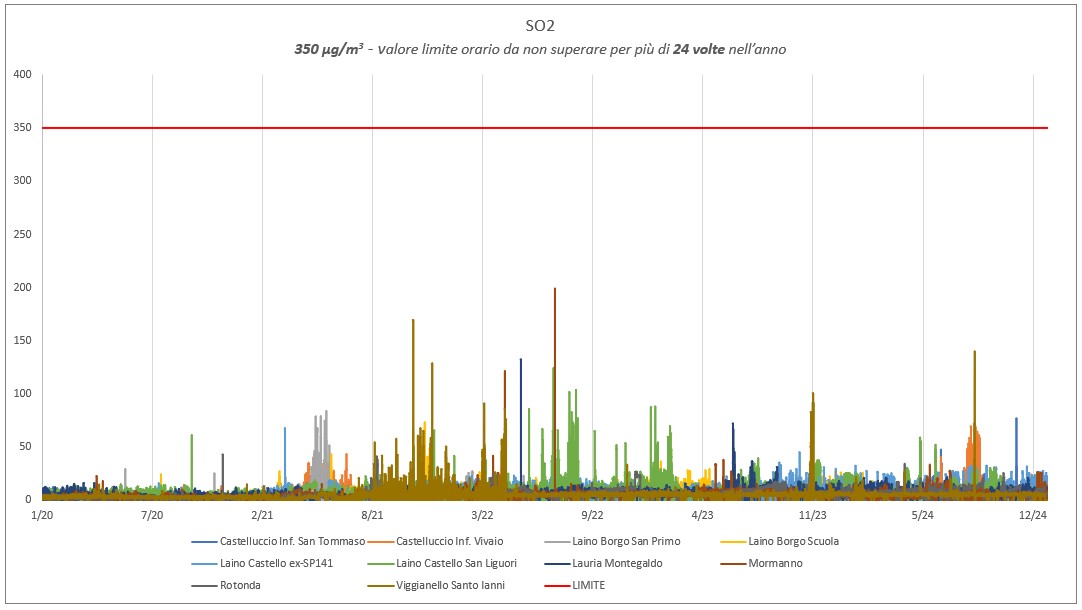Click the 1/20 x-axis date label
This screenshot has width=1082, height=610.
[x=42, y=515]
